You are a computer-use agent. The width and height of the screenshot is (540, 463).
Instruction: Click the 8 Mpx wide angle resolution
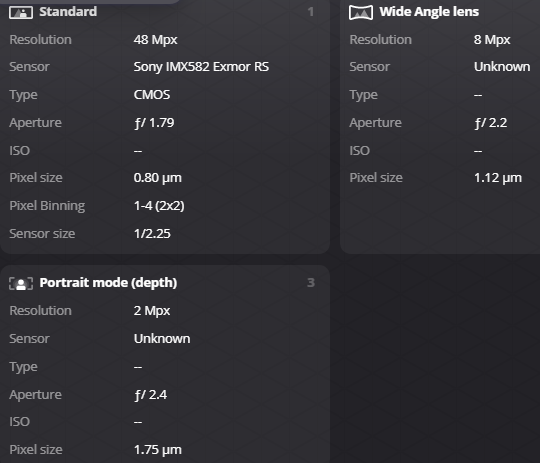(492, 40)
